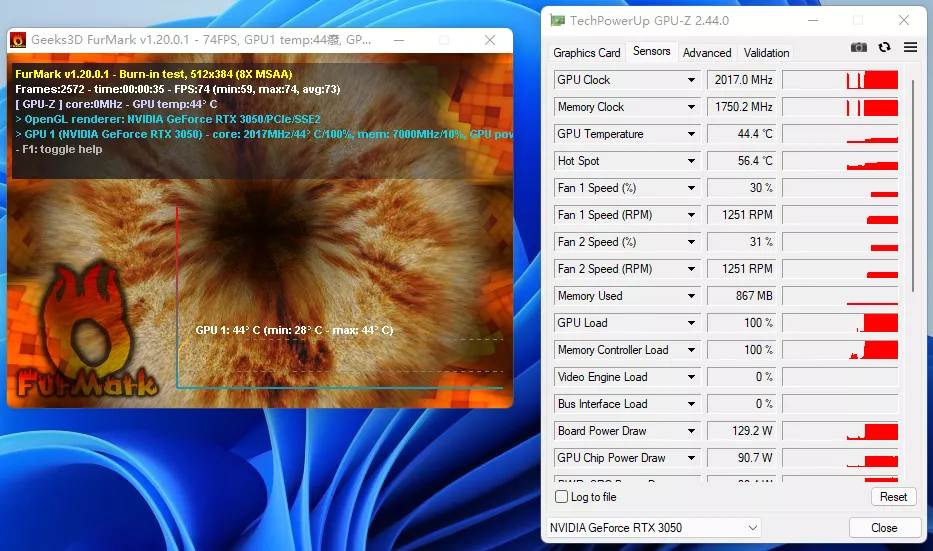Open the Video Engine Load dropdown
This screenshot has height=551, width=933.
coord(691,377)
